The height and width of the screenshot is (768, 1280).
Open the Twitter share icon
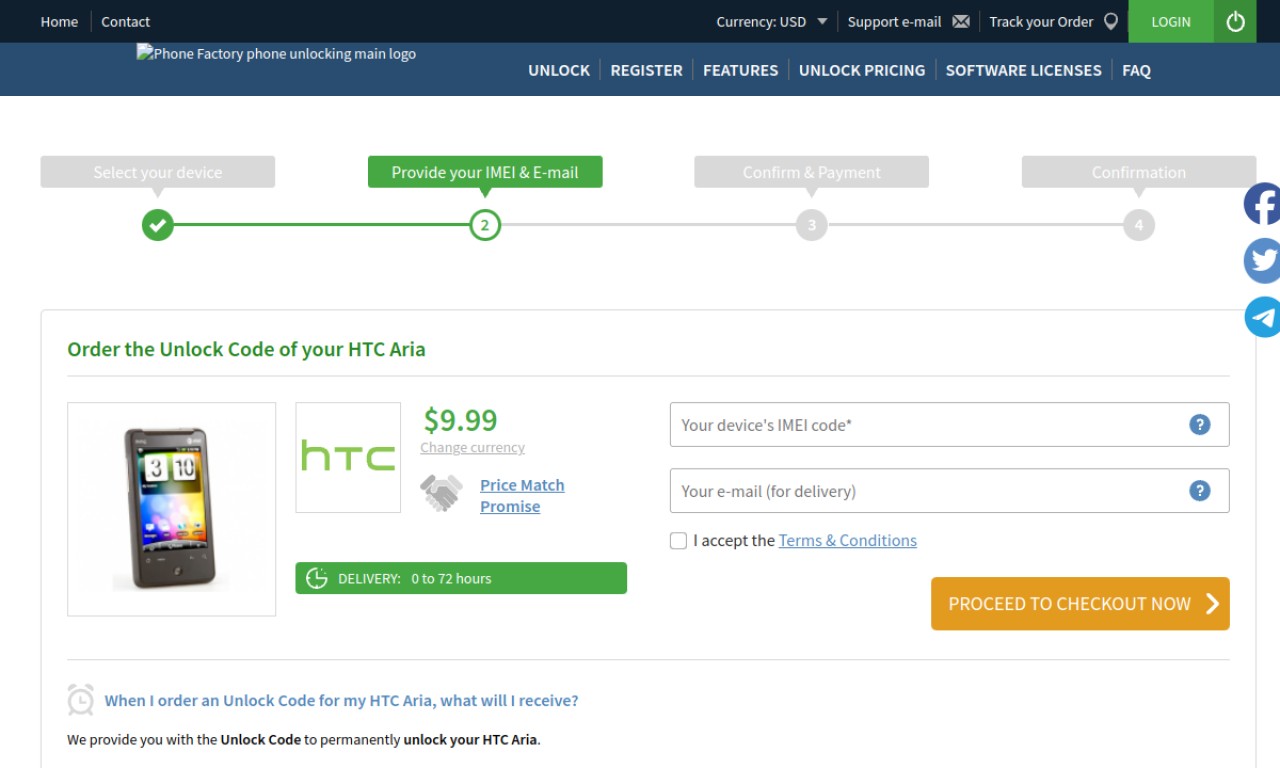(1262, 261)
